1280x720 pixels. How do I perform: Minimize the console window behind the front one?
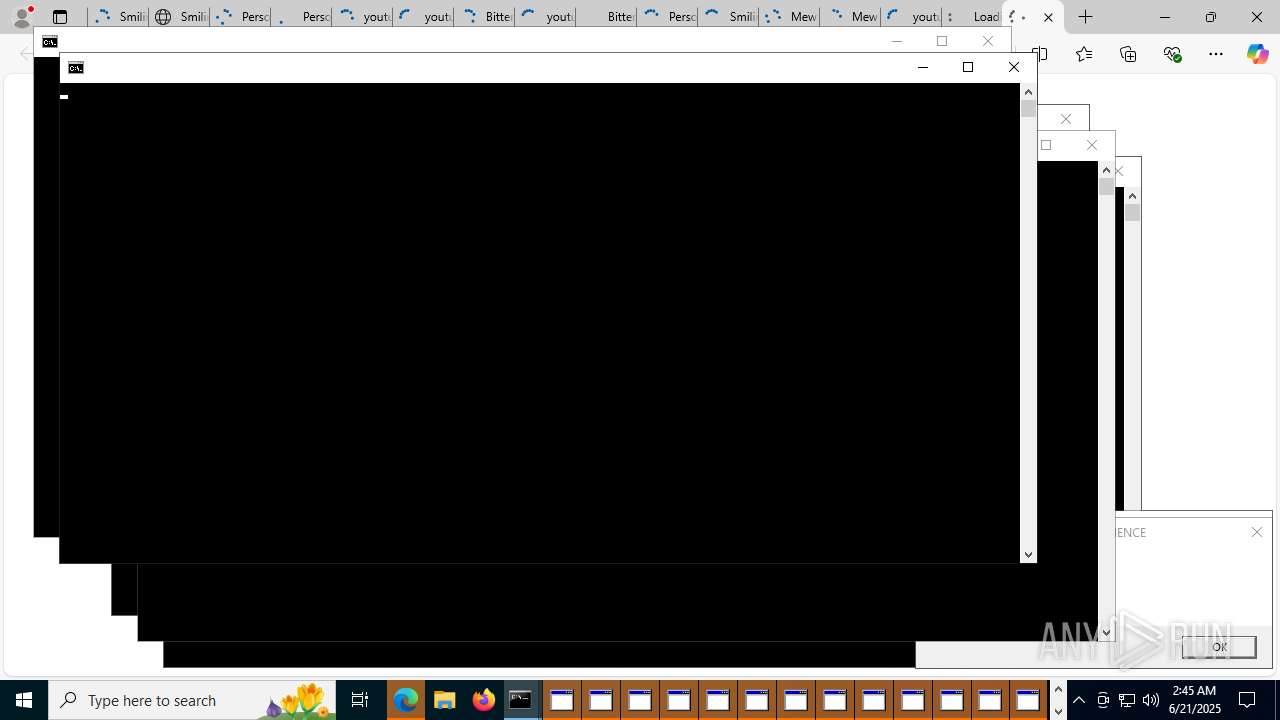pos(897,41)
